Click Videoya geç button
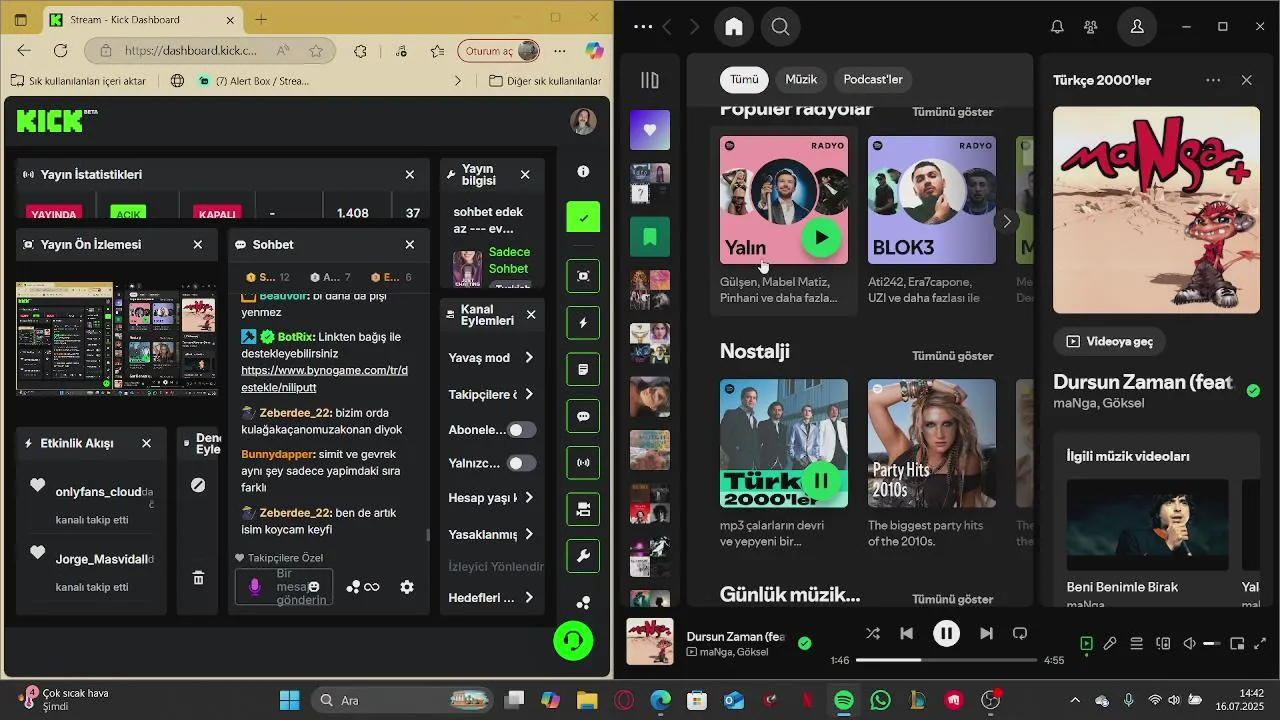This screenshot has width=1280, height=720. coord(1109,341)
